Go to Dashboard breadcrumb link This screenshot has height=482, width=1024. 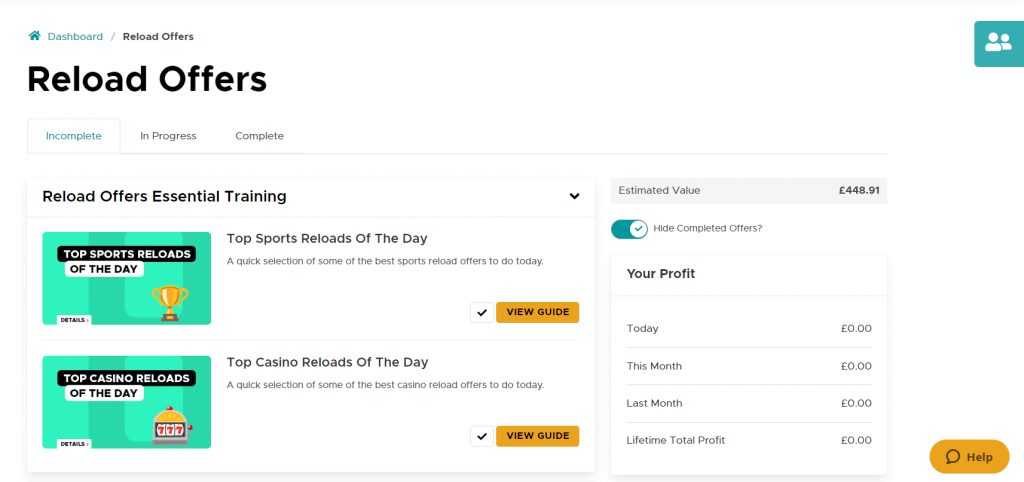75,36
